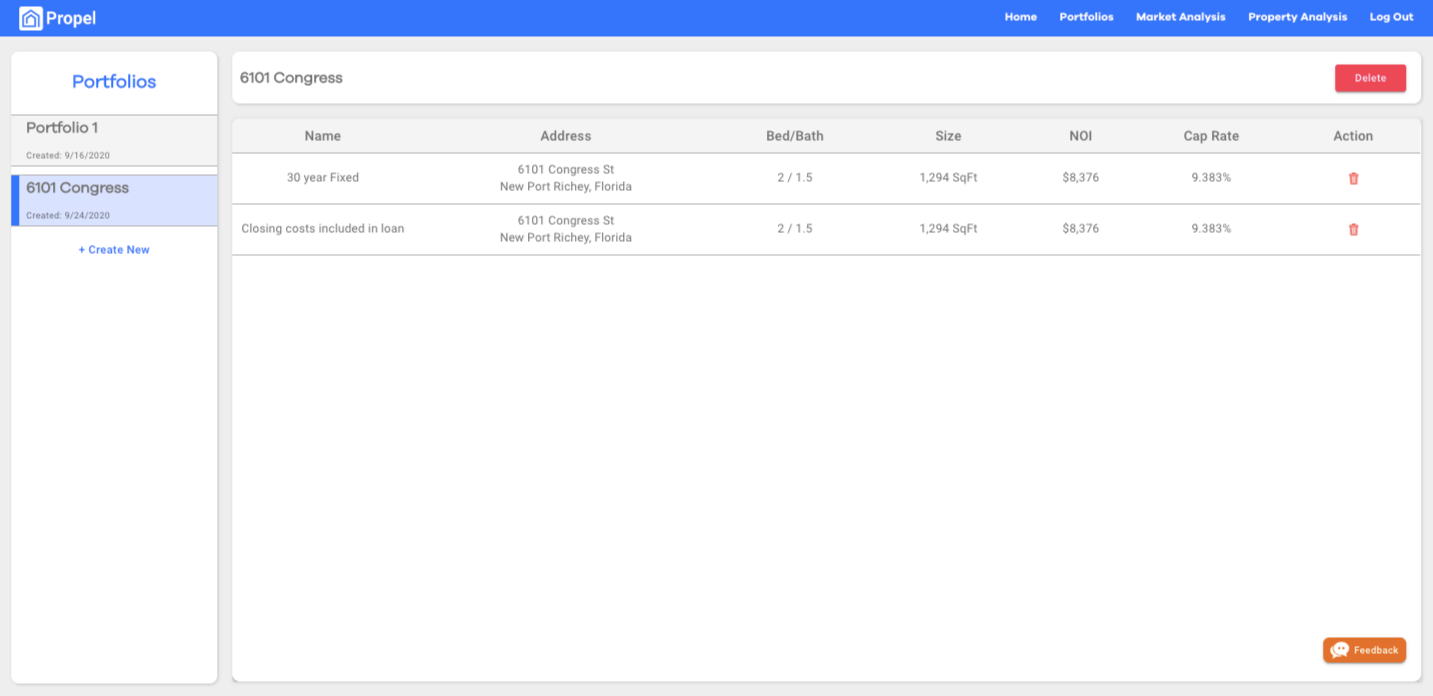
Task: Select Portfolio 1 in the sidebar
Action: [x=114, y=140]
